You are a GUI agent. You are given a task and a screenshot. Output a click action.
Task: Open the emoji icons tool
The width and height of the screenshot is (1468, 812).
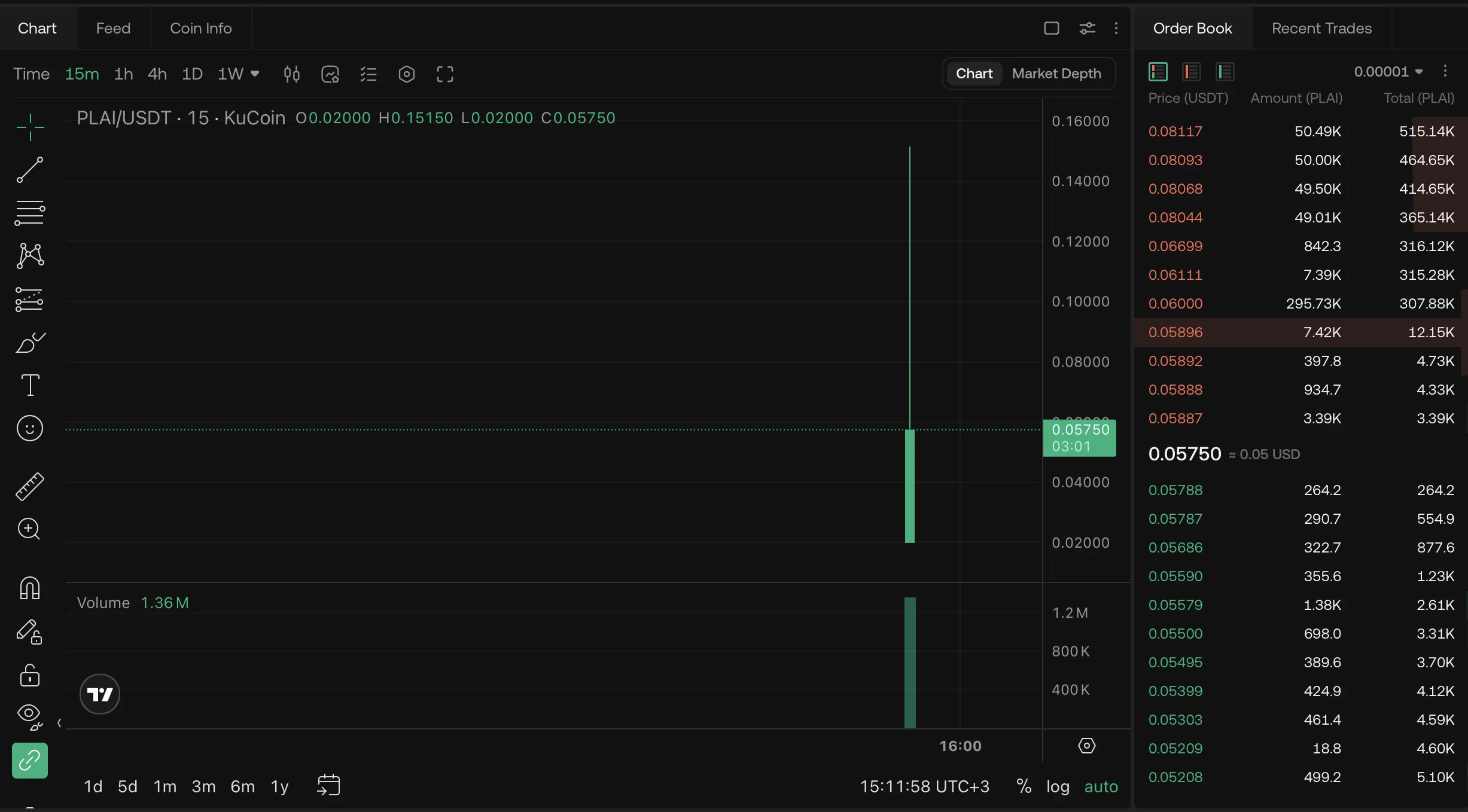click(29, 428)
